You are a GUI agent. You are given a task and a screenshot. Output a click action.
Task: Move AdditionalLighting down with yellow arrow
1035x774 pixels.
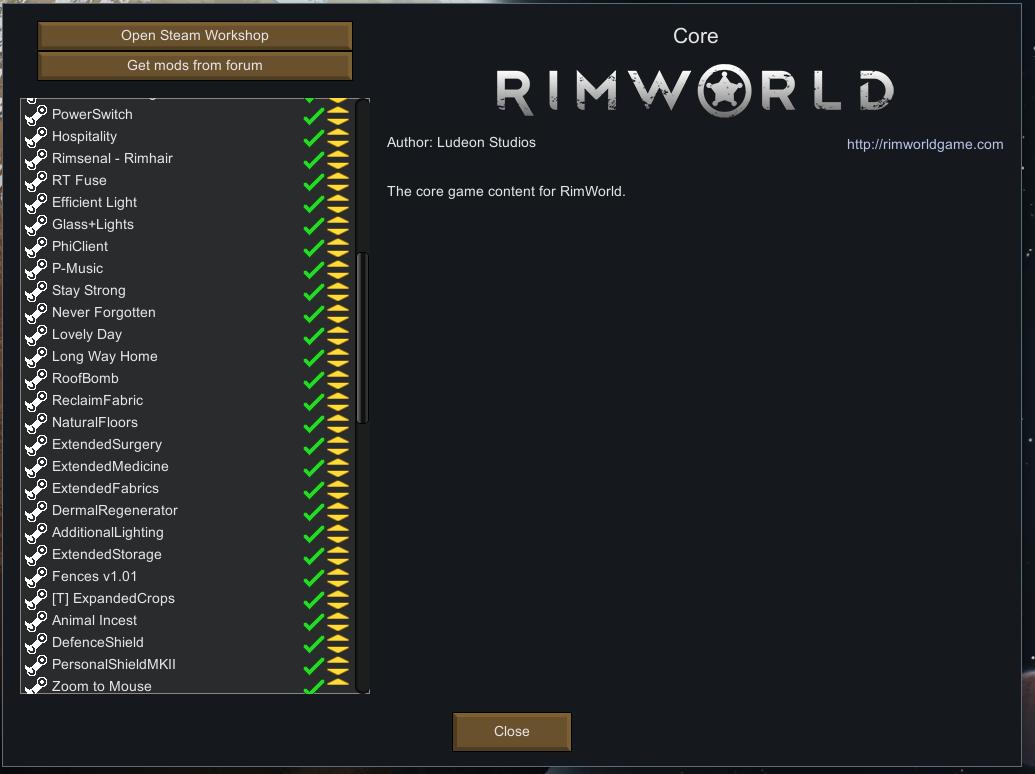coord(338,538)
